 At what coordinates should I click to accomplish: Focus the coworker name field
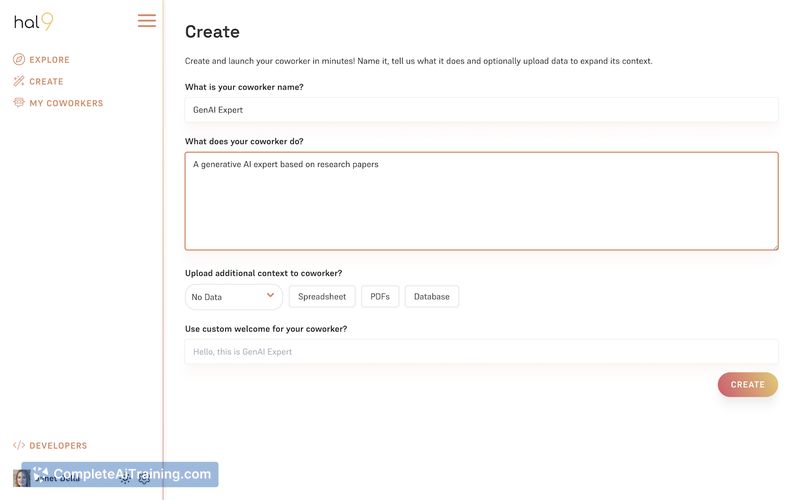(x=481, y=110)
